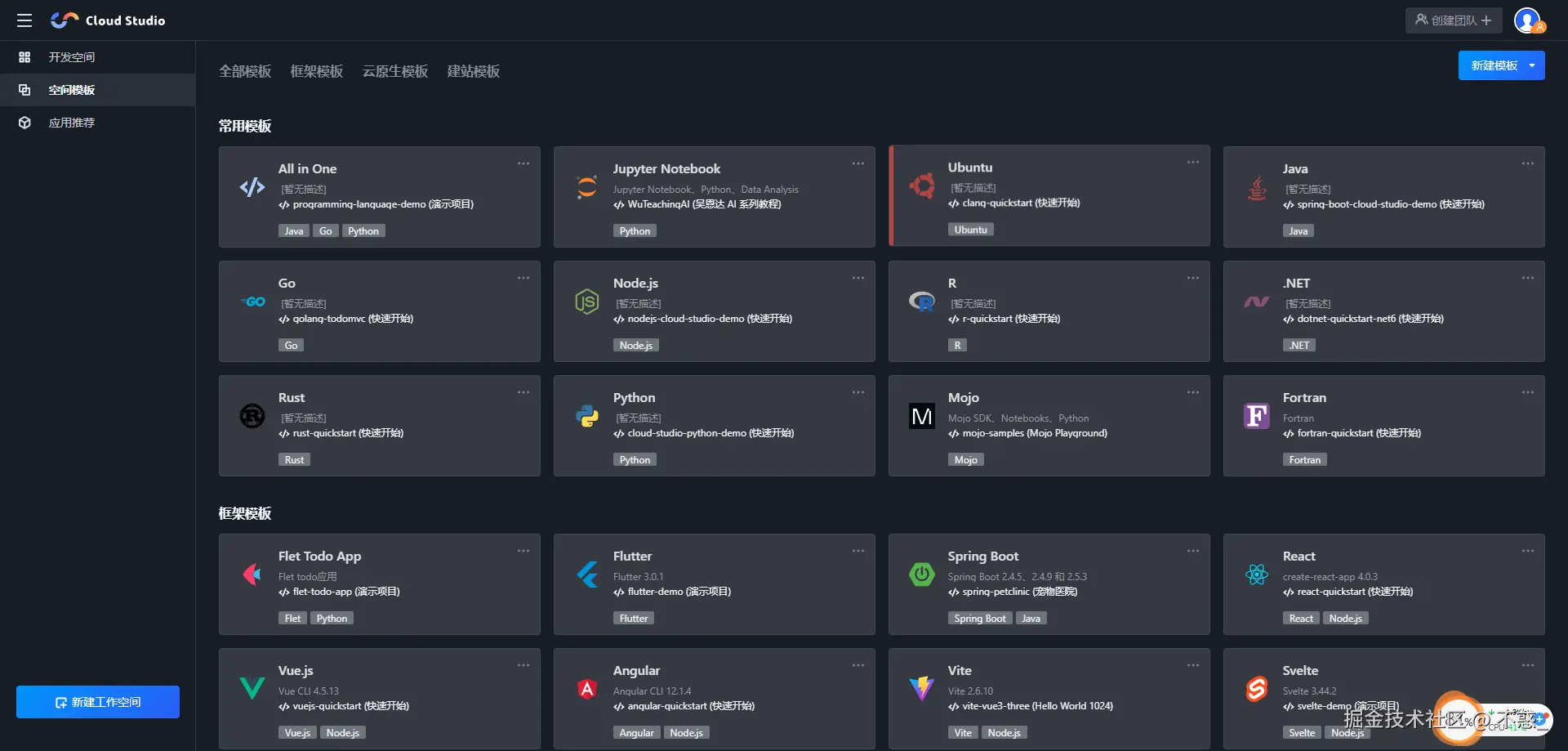
Task: Click the Go logo icon
Action: pos(252,302)
